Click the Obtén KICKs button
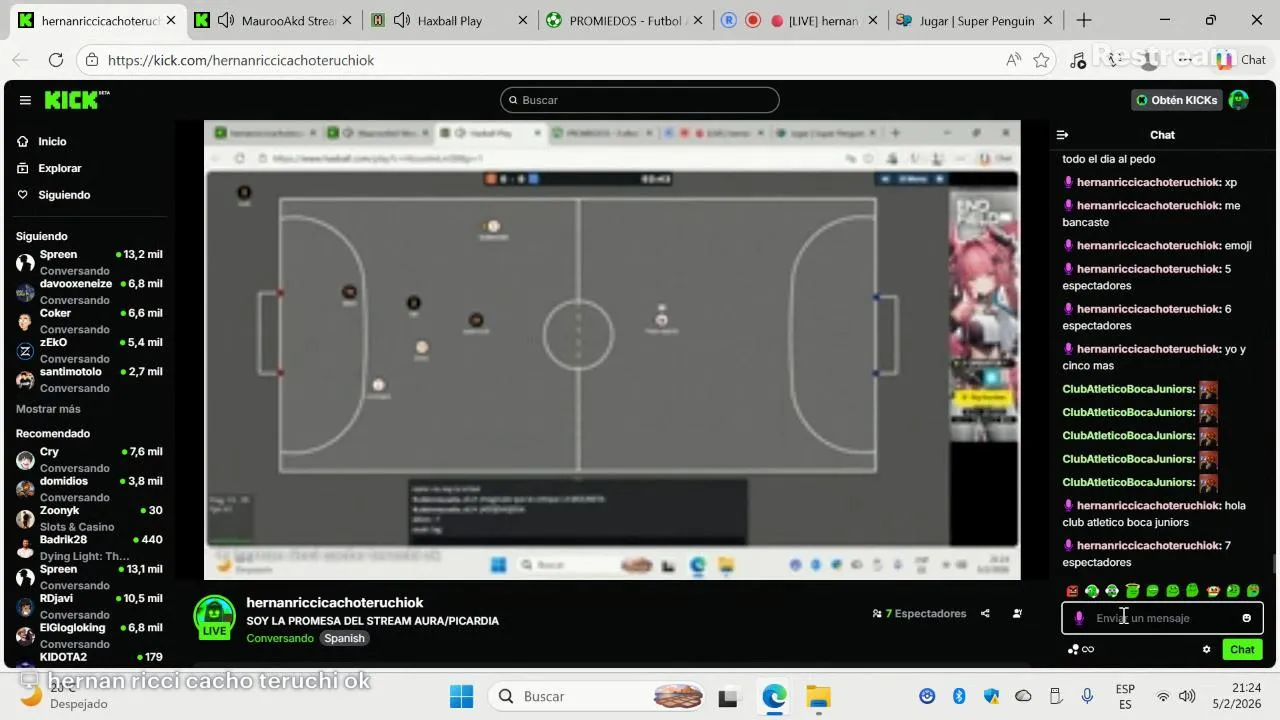The width and height of the screenshot is (1280, 720). click(1177, 100)
